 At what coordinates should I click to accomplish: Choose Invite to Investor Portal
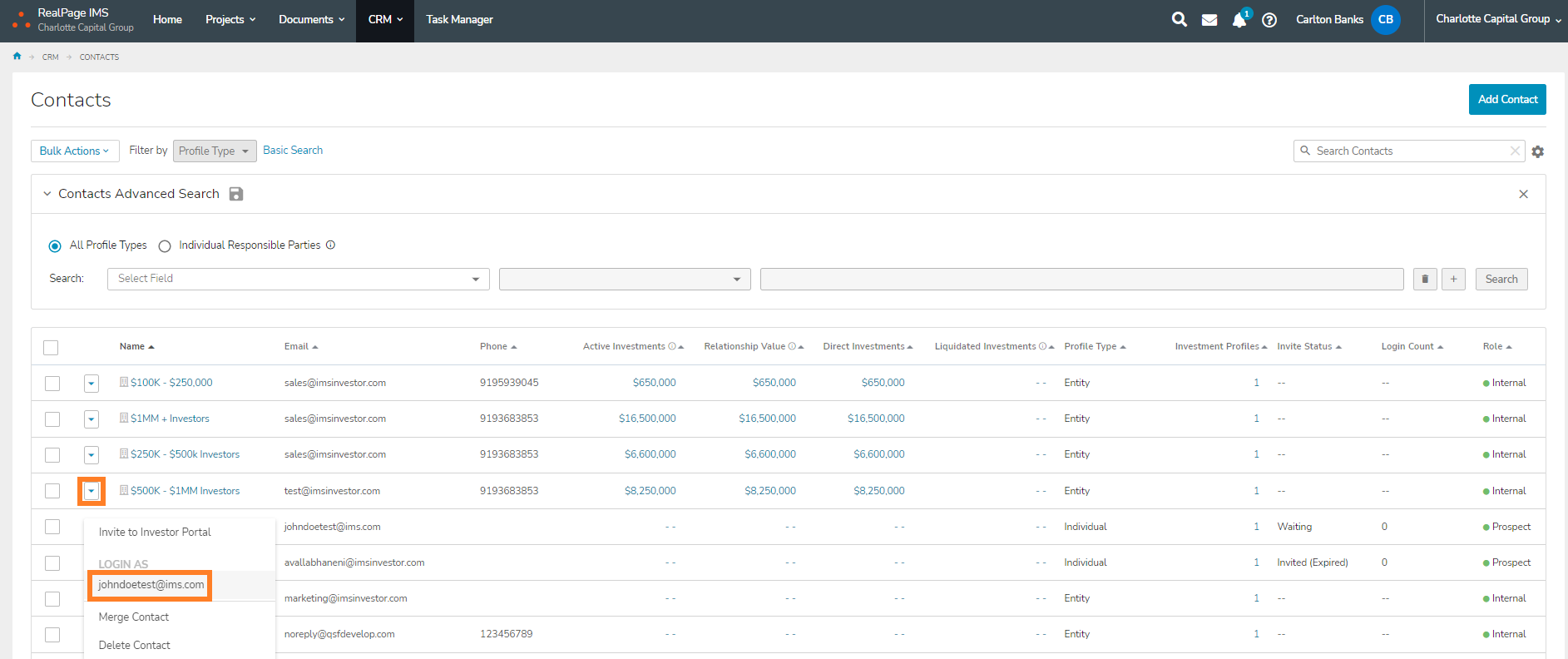point(155,532)
